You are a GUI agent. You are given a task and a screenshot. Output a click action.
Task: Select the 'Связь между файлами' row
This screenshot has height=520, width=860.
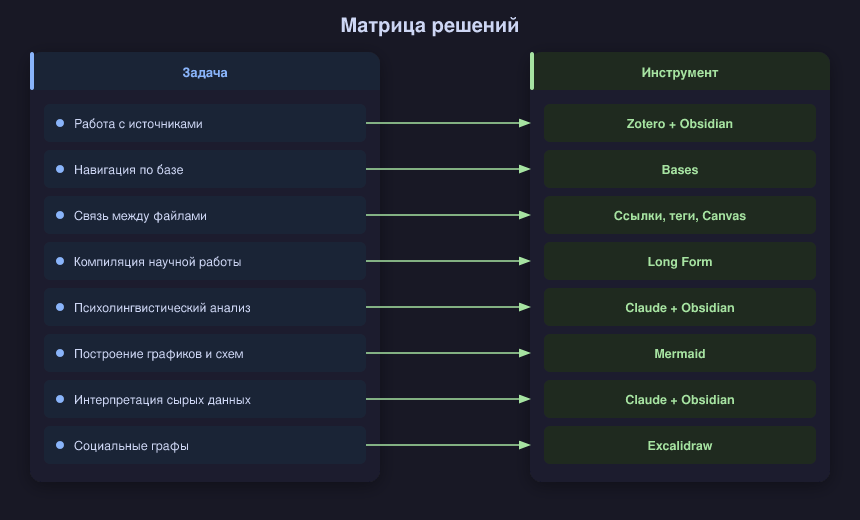(205, 216)
